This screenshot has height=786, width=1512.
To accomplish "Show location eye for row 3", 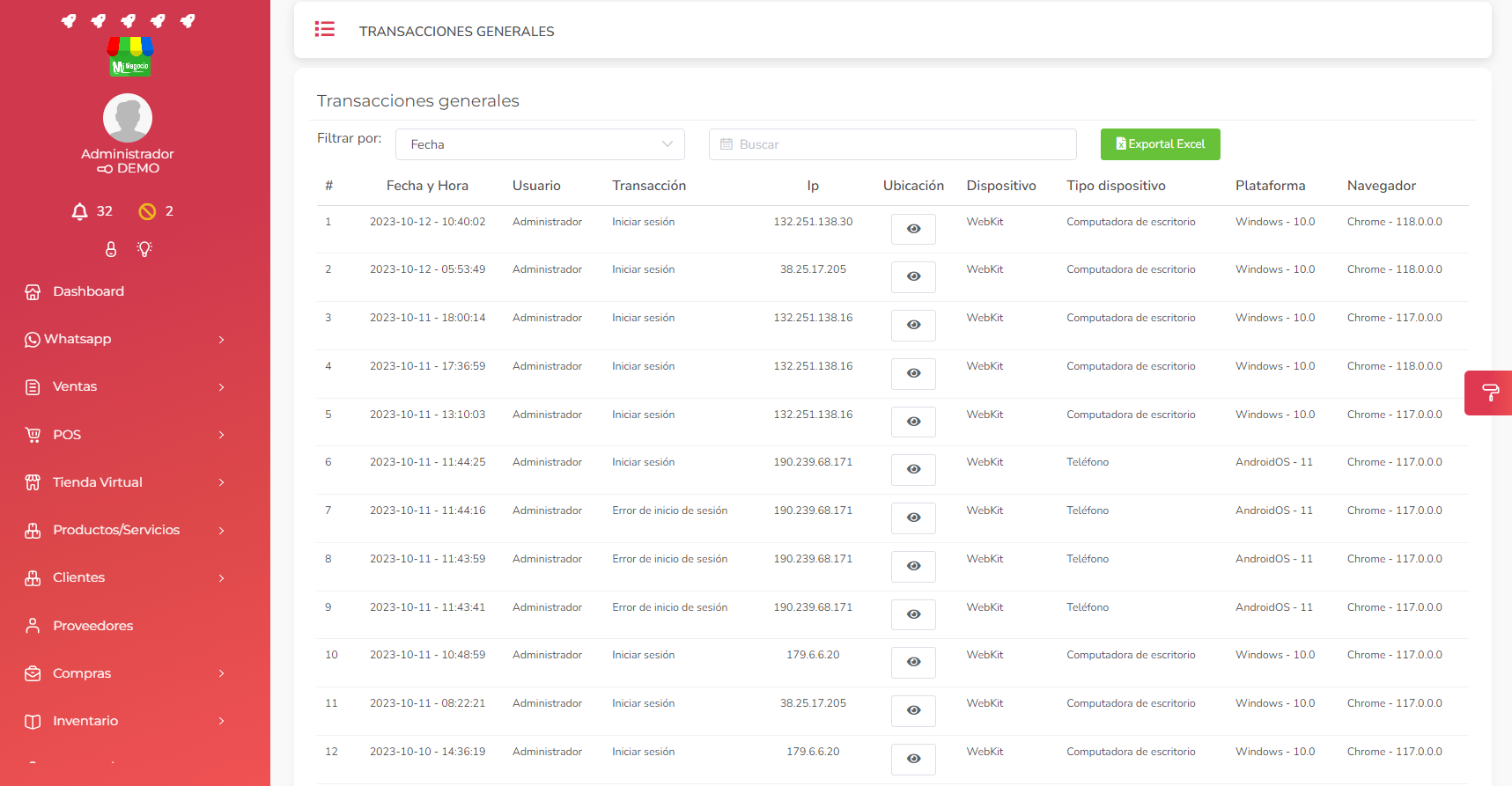I will coord(913,325).
